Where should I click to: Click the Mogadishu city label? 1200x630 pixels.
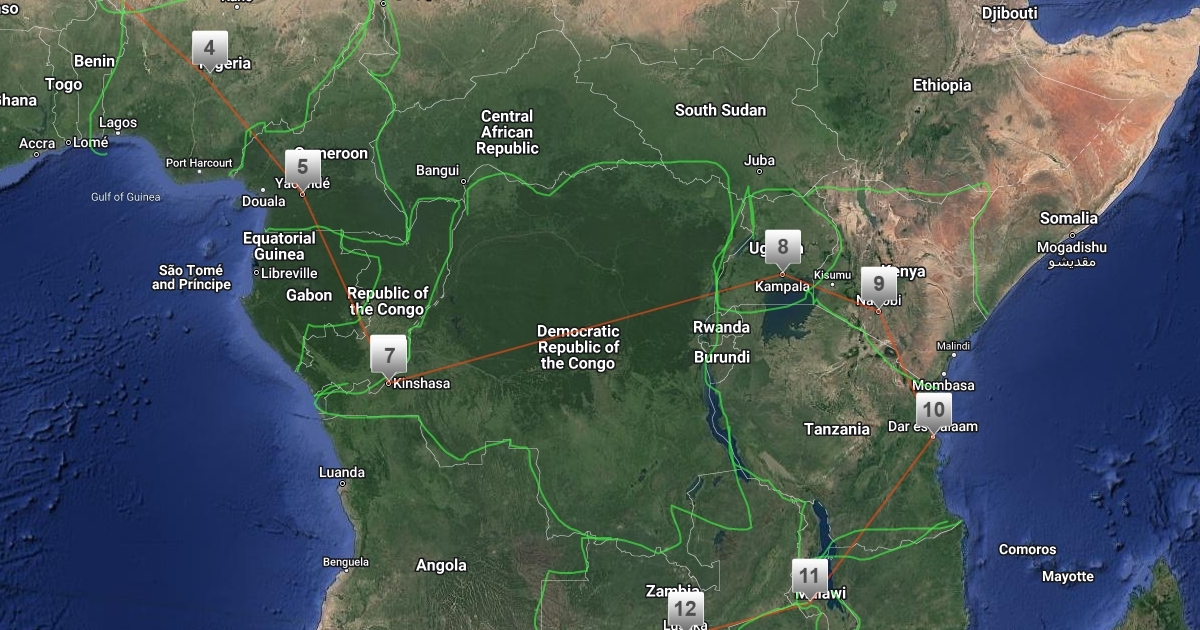(x=1071, y=247)
